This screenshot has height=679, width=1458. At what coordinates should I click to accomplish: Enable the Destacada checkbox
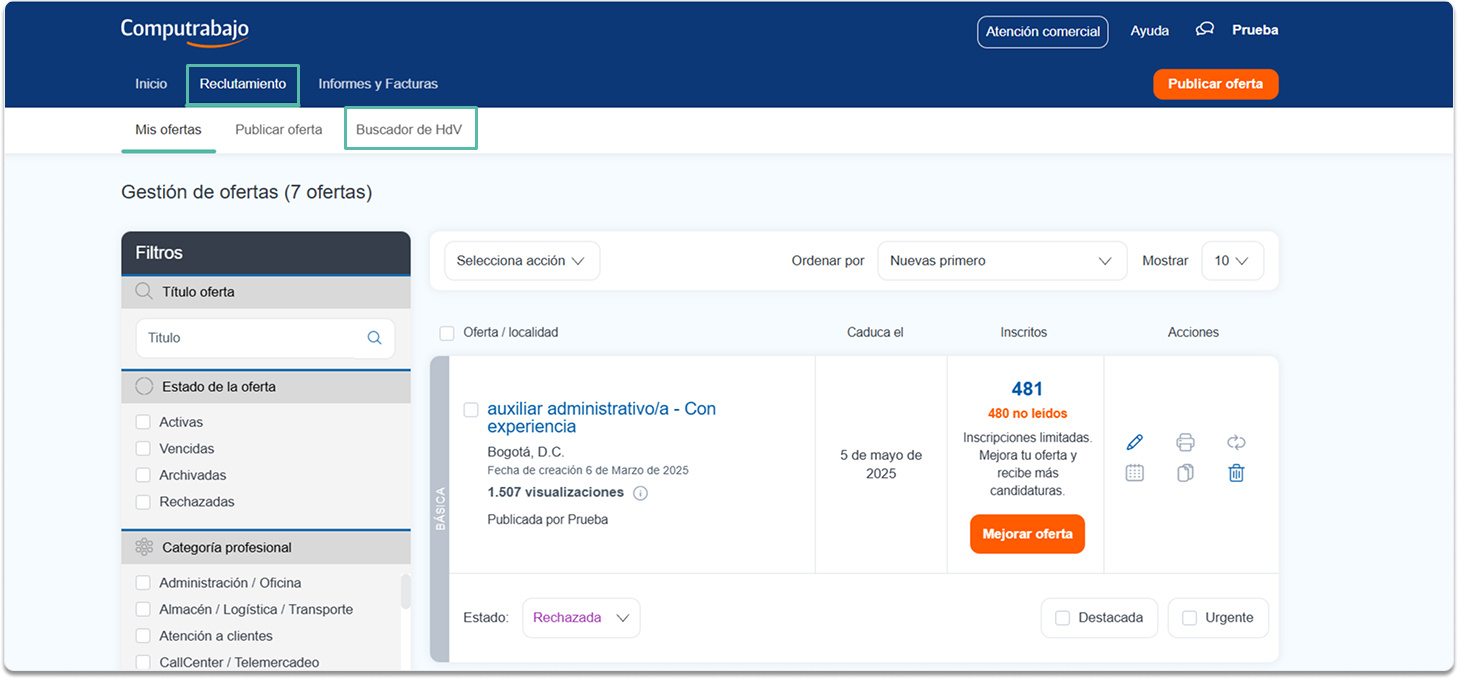click(1062, 618)
